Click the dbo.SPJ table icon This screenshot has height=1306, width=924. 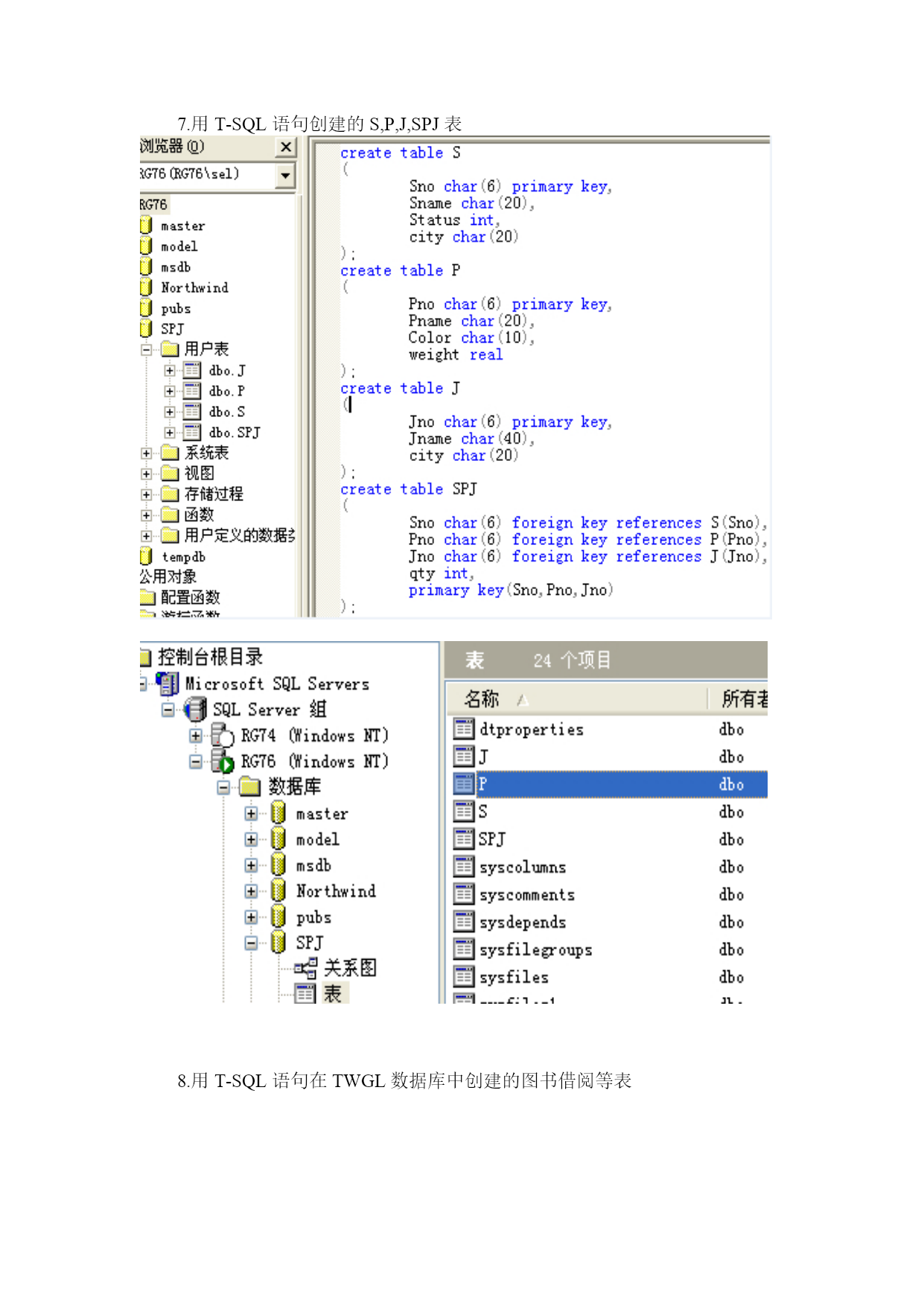tap(192, 433)
